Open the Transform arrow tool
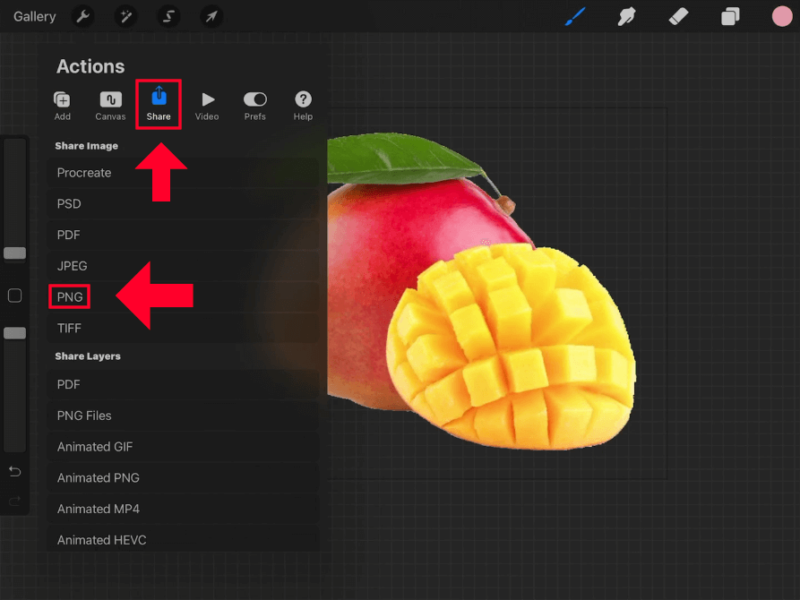 [209, 16]
